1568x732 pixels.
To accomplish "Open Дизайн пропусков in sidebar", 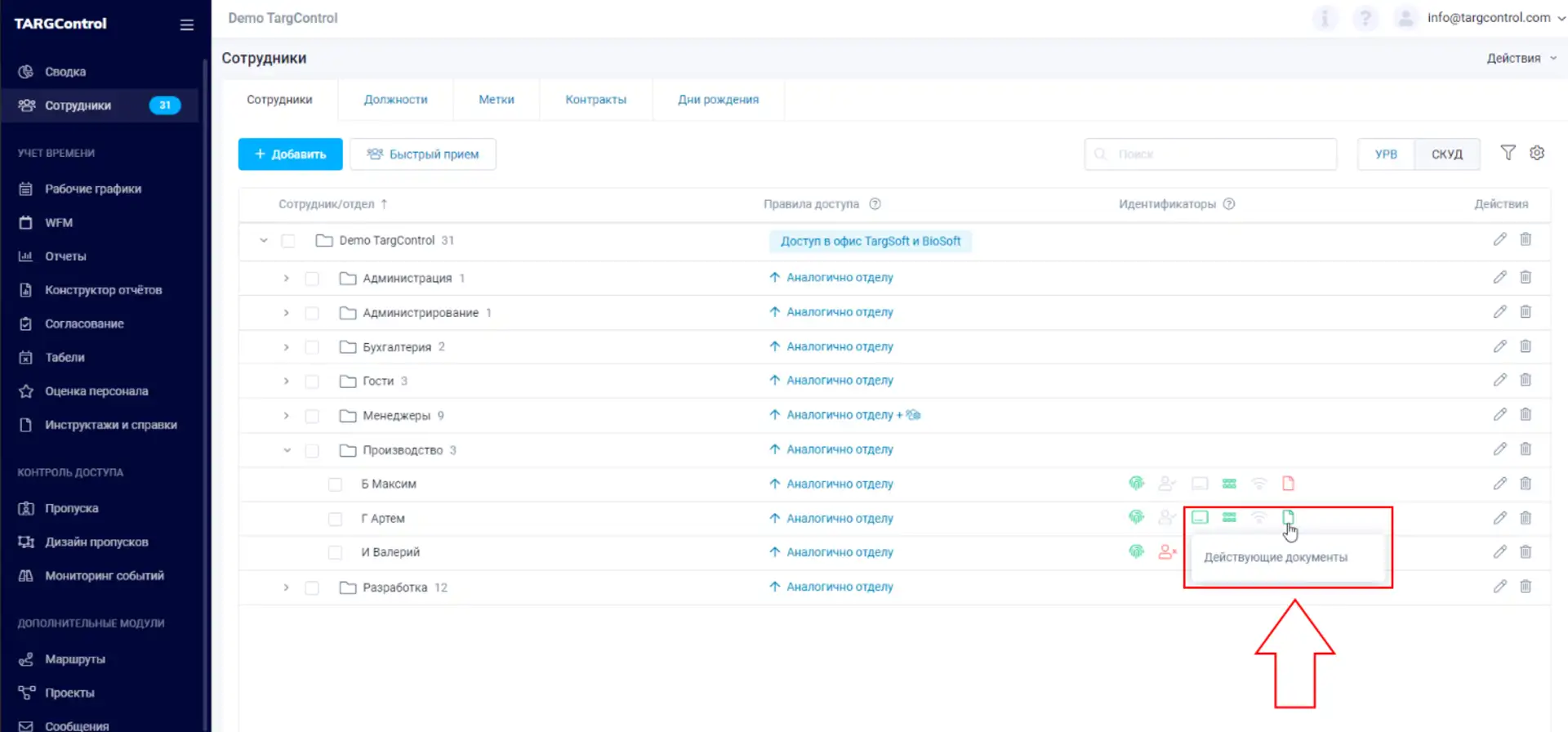I will coord(96,542).
